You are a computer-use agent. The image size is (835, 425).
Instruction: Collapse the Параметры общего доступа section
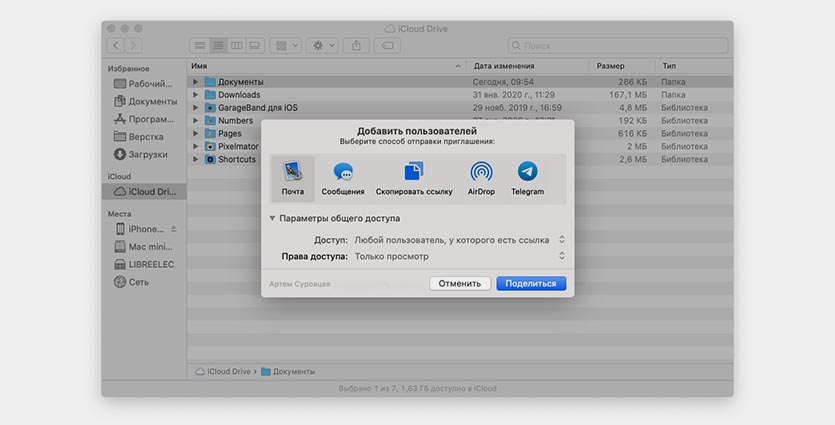click(272, 218)
